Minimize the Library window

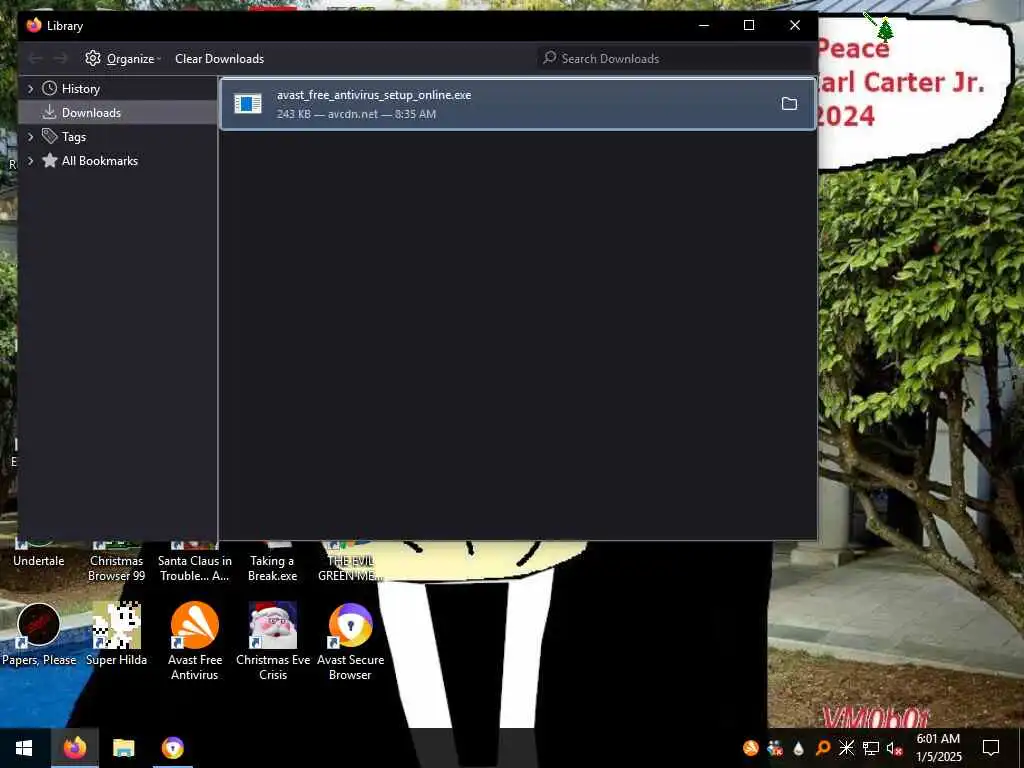(703, 25)
